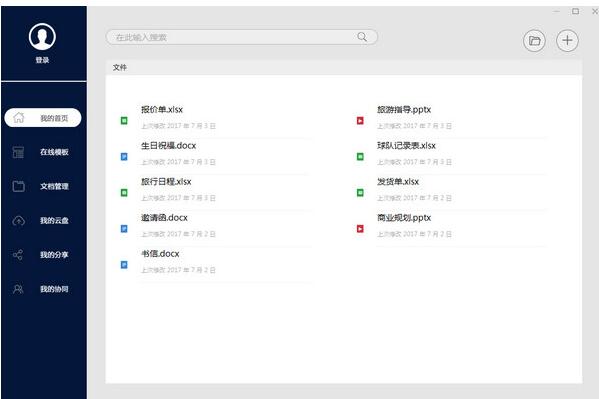Click spreadsheet icon beside 发货单.xlsx
The width and height of the screenshot is (599, 399).
click(360, 193)
